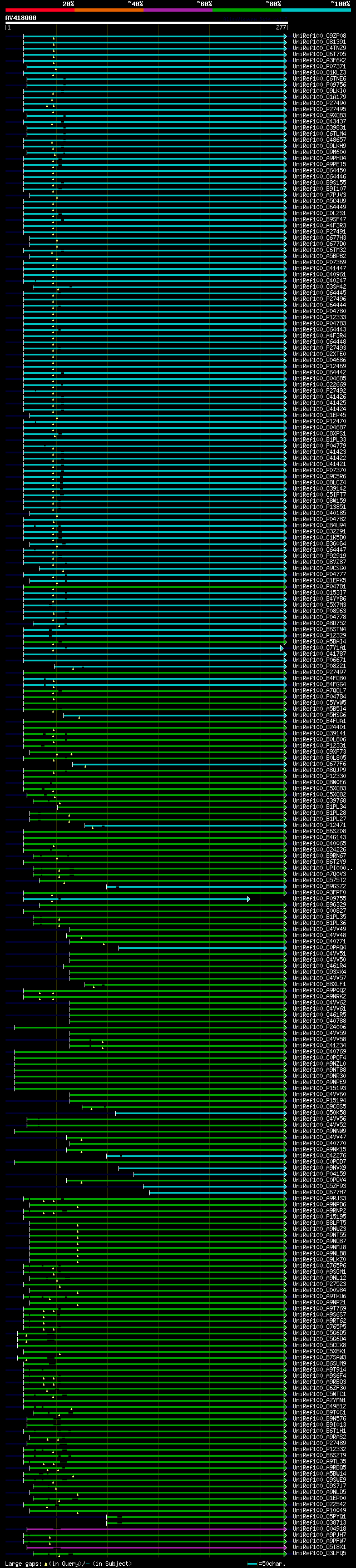Select the UniRef100_P09756 label

click(x=319, y=85)
